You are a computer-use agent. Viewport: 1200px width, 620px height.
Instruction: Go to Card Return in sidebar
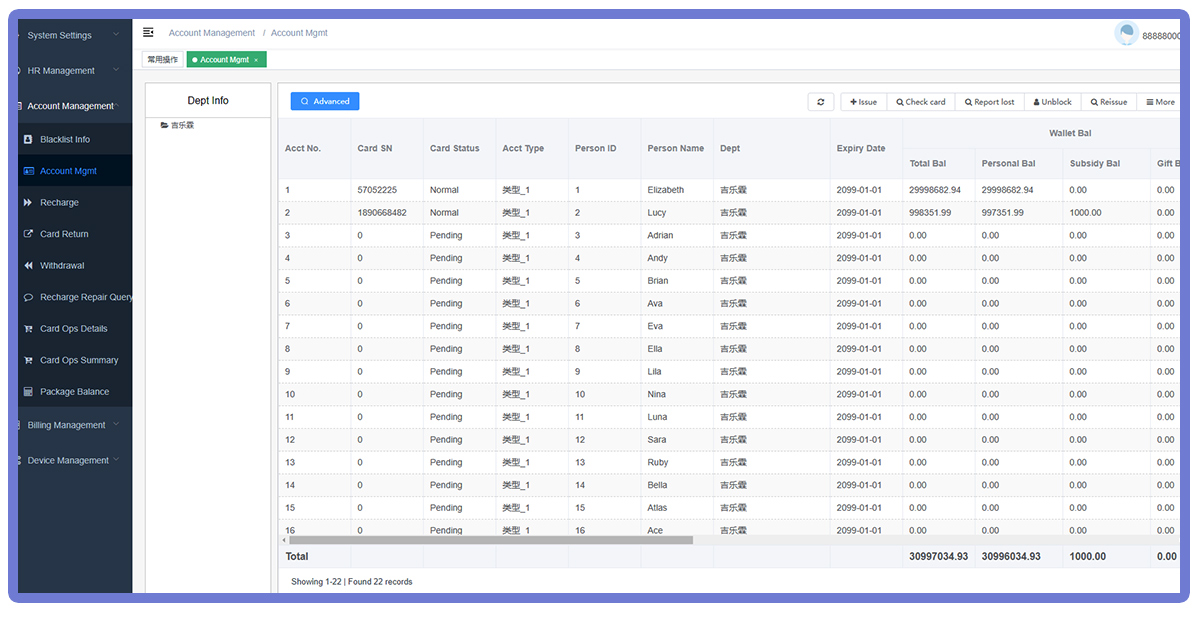pos(64,234)
